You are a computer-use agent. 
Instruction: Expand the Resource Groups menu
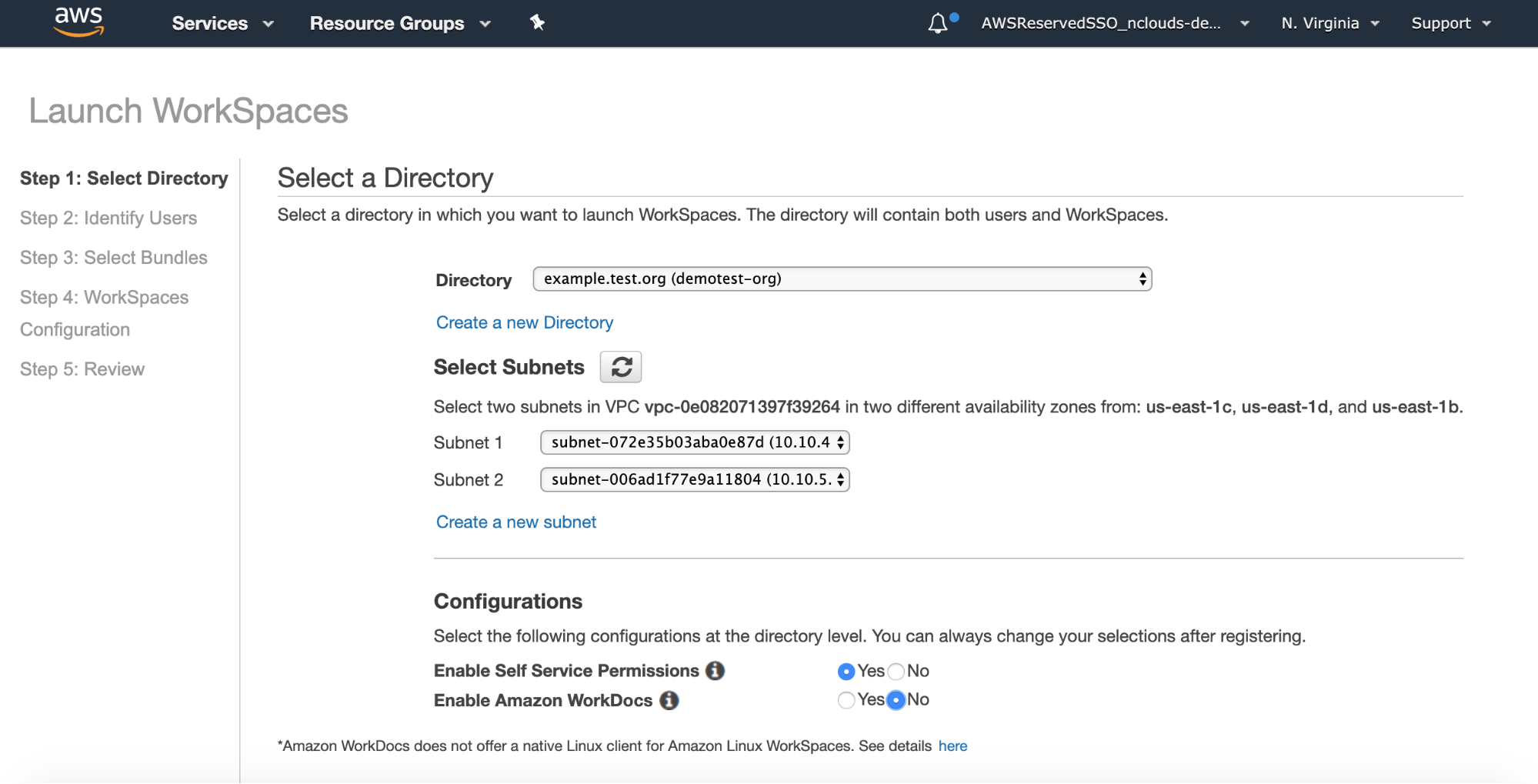400,23
